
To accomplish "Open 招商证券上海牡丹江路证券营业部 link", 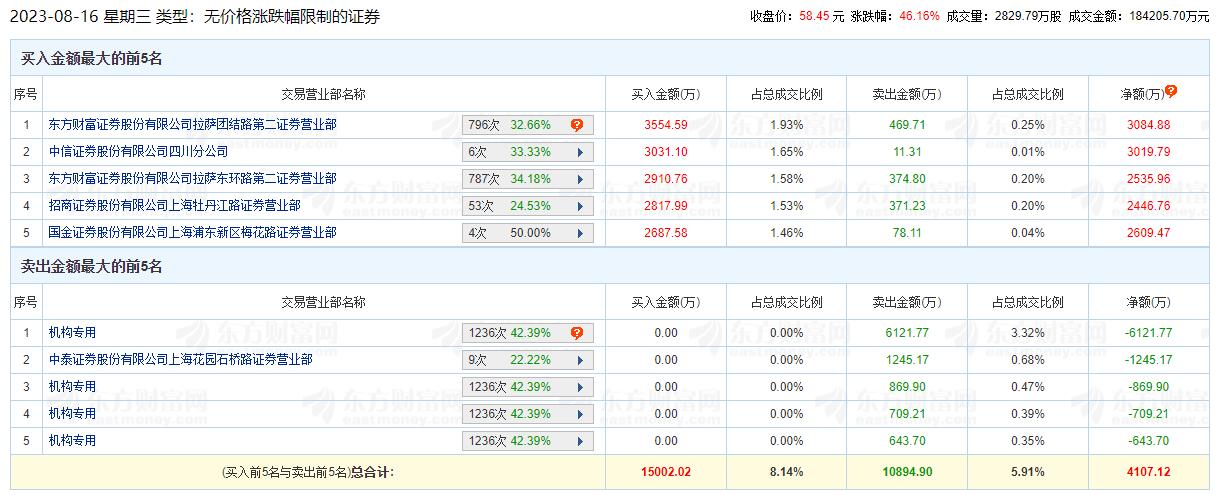I will tap(174, 206).
